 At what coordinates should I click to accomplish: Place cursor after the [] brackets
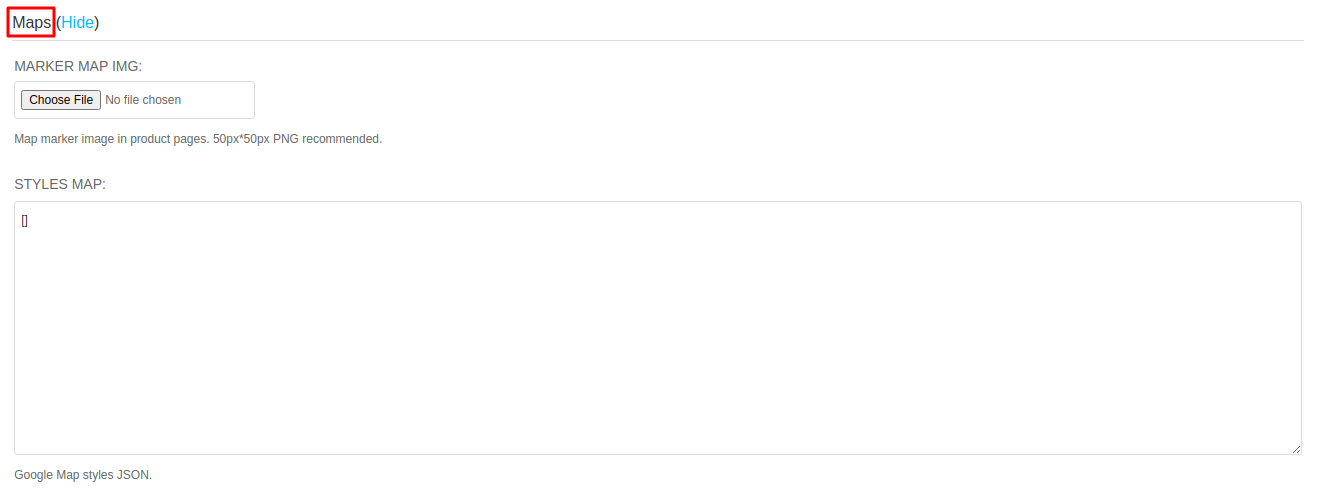pyautogui.click(x=29, y=220)
